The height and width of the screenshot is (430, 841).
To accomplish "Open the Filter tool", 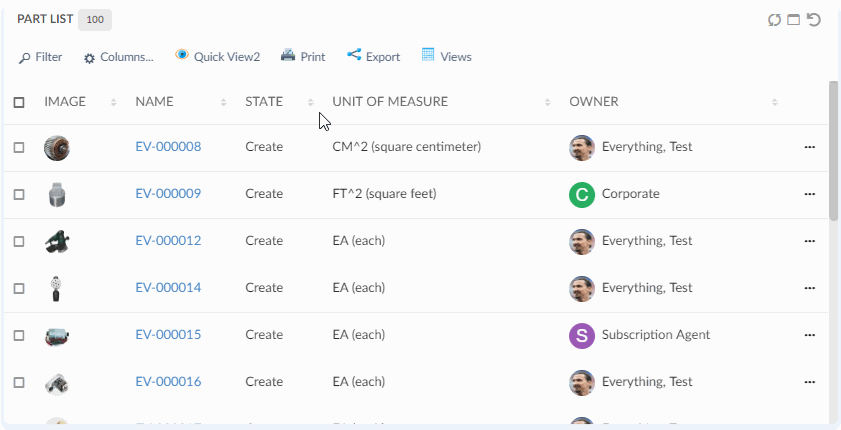I will (x=40, y=57).
